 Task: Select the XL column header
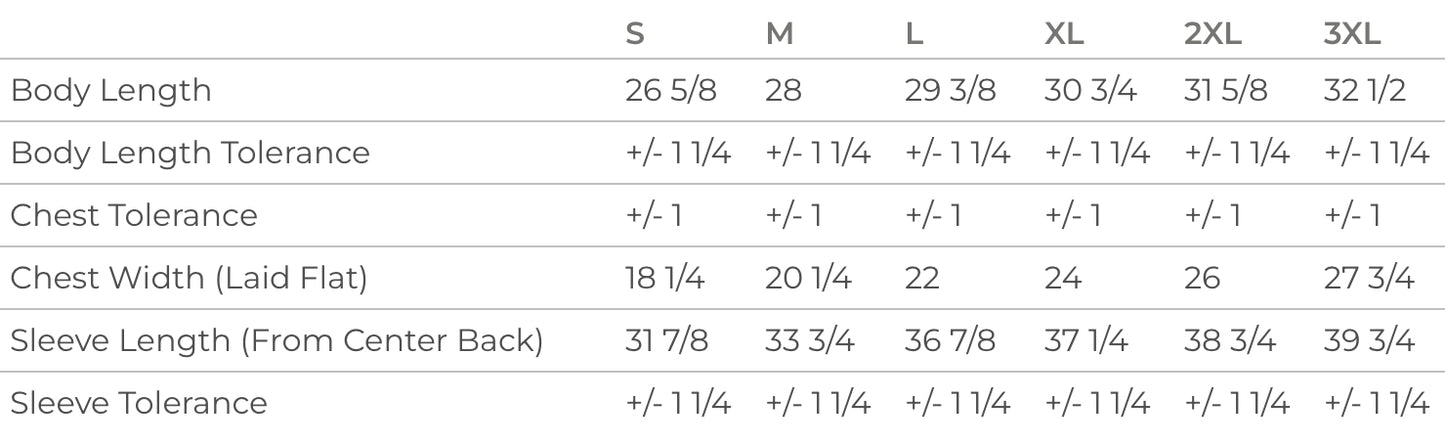pyautogui.click(x=1064, y=34)
